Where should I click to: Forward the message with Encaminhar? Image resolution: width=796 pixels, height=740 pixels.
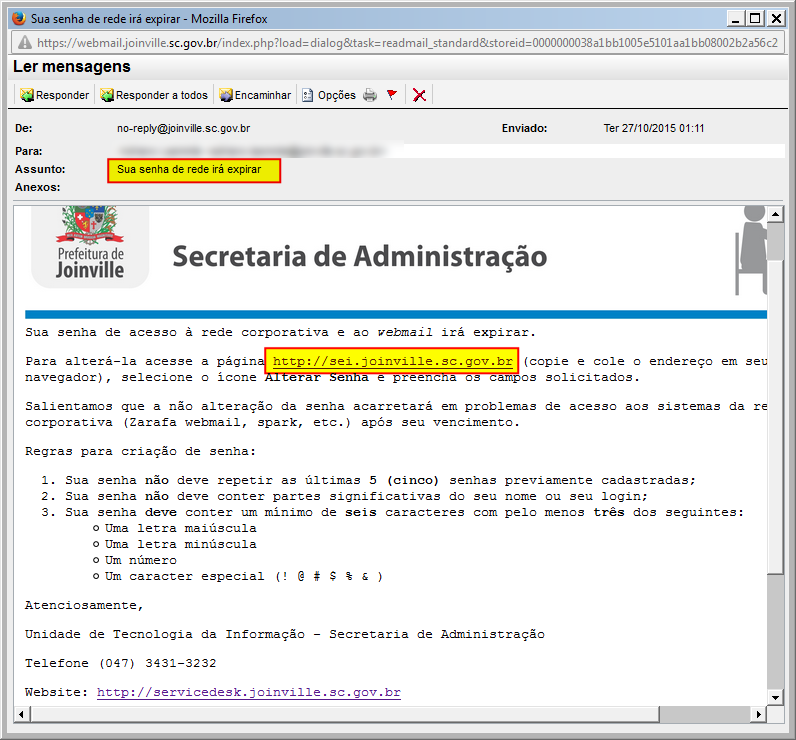[255, 95]
